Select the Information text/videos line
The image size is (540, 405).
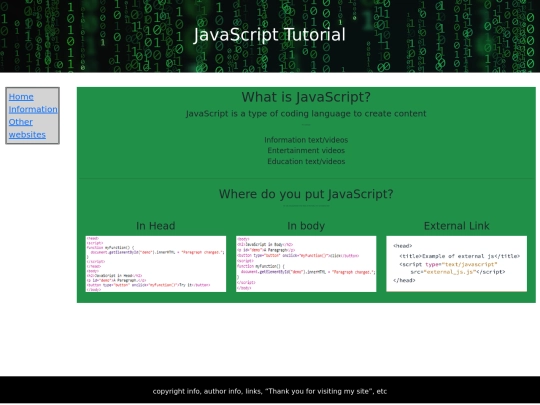pyautogui.click(x=306, y=140)
